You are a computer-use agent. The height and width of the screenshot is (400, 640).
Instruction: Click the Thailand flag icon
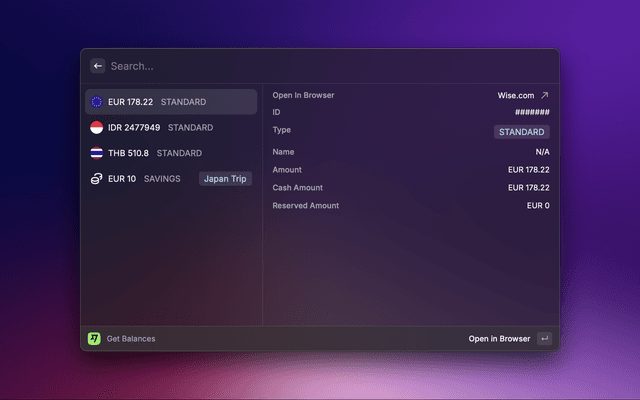tap(96, 153)
